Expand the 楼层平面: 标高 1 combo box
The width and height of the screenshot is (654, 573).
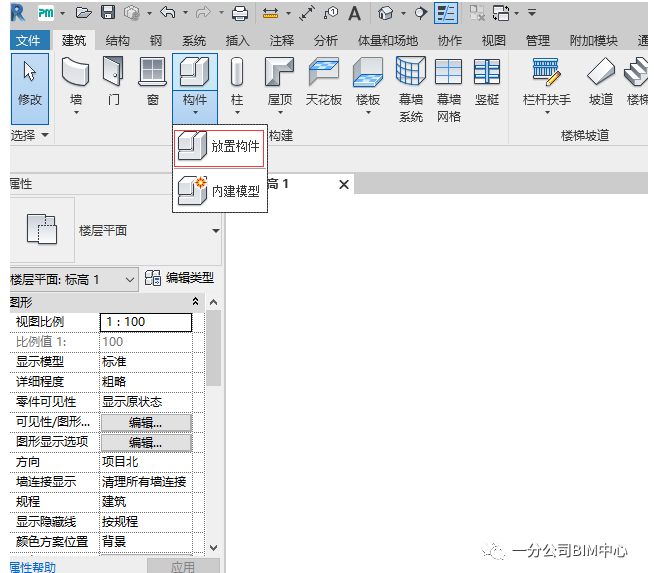point(129,280)
